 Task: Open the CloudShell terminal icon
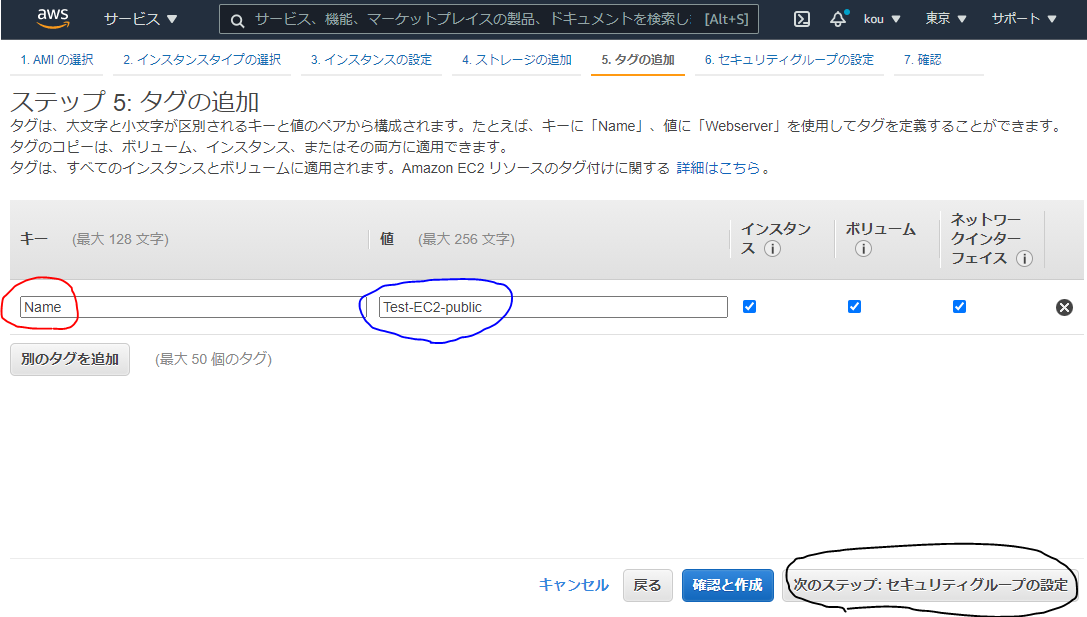801,19
